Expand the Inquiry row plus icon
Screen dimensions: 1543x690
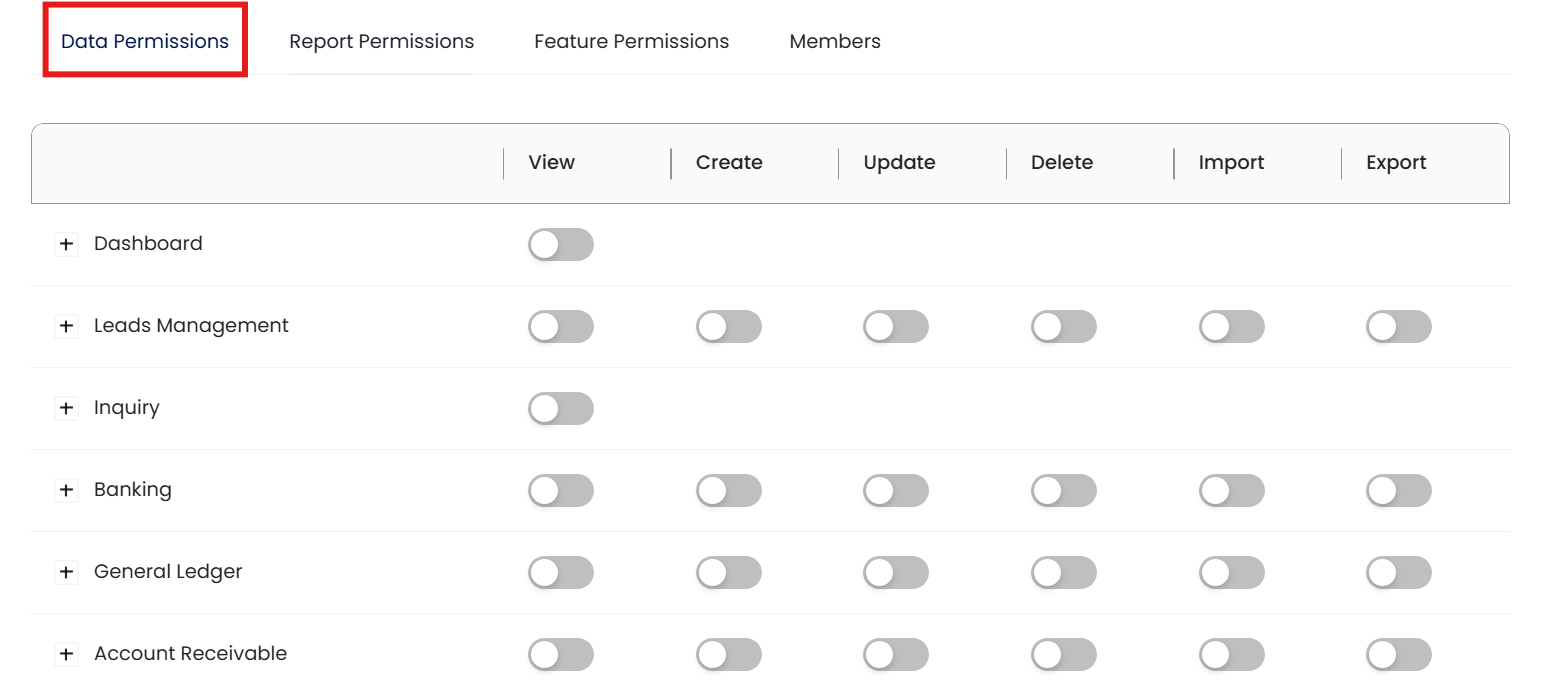pos(66,408)
